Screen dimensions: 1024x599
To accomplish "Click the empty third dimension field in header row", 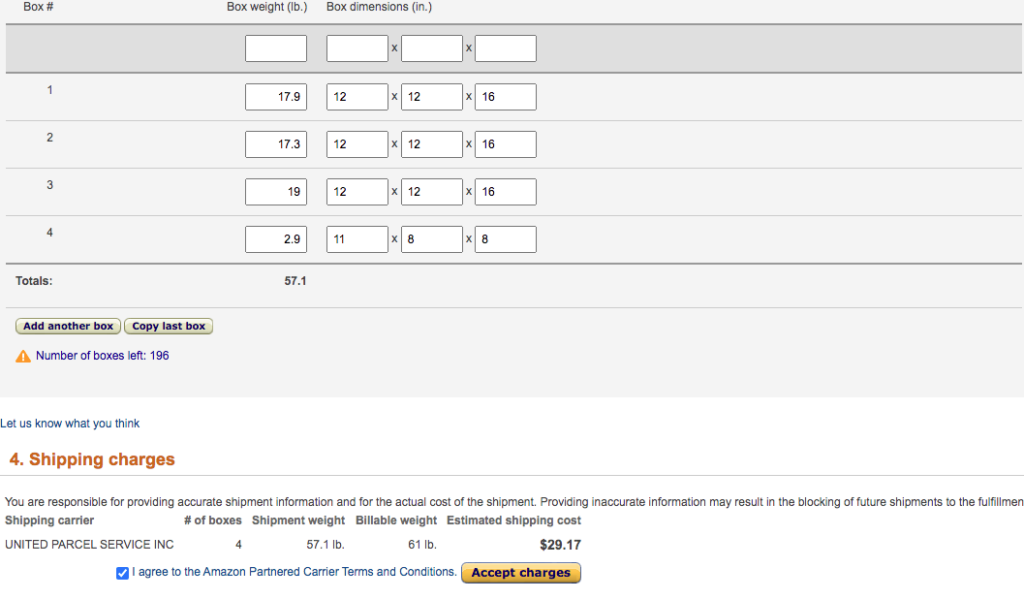I will click(x=505, y=48).
